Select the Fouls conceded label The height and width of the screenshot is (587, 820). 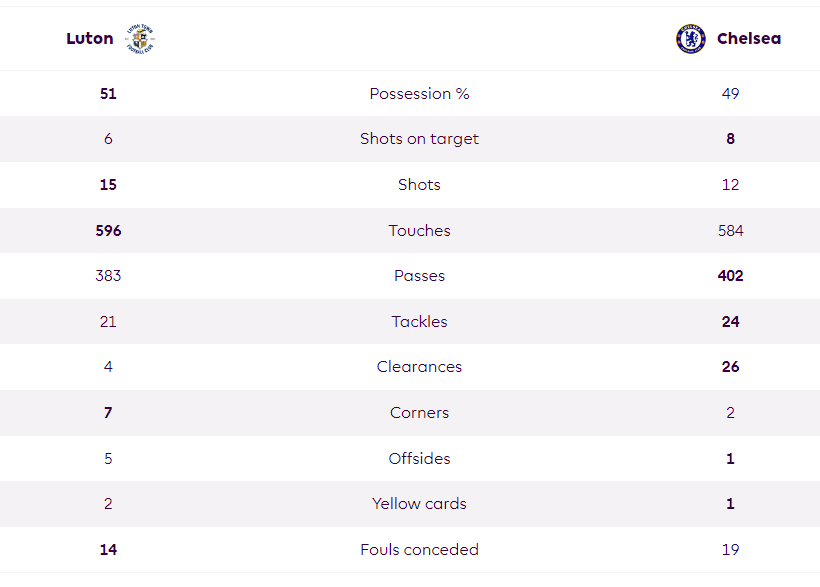coord(419,550)
